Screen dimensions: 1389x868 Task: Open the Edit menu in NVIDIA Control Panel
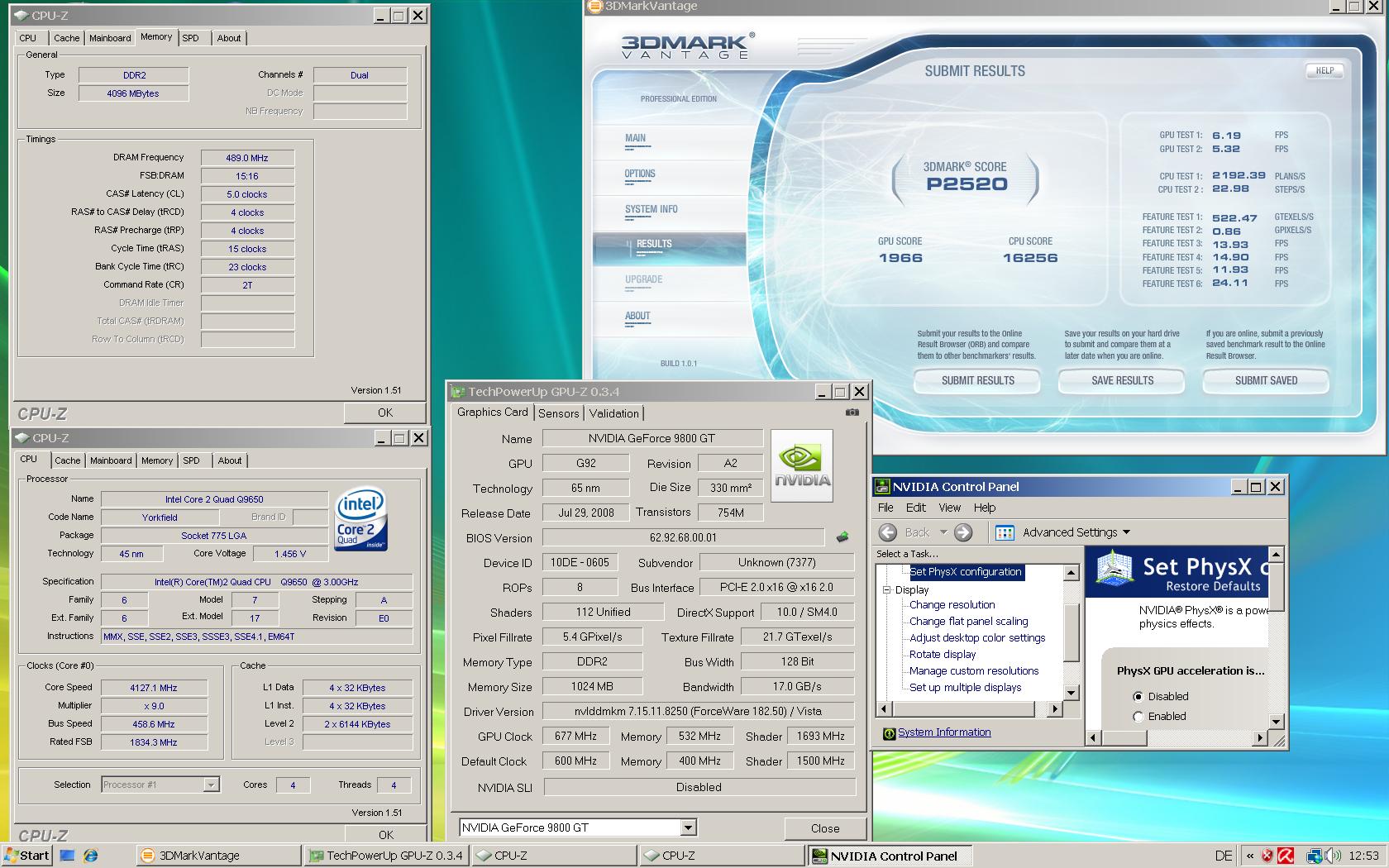pos(915,508)
